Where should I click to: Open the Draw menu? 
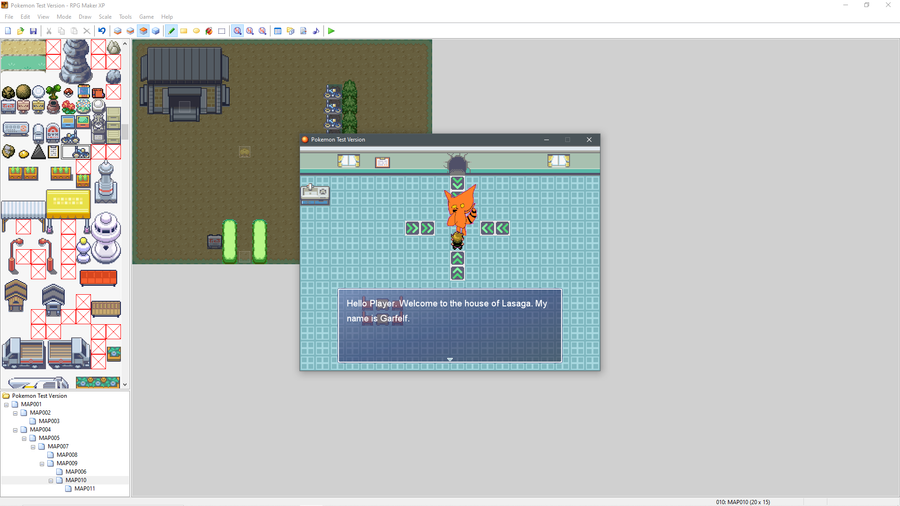click(85, 17)
